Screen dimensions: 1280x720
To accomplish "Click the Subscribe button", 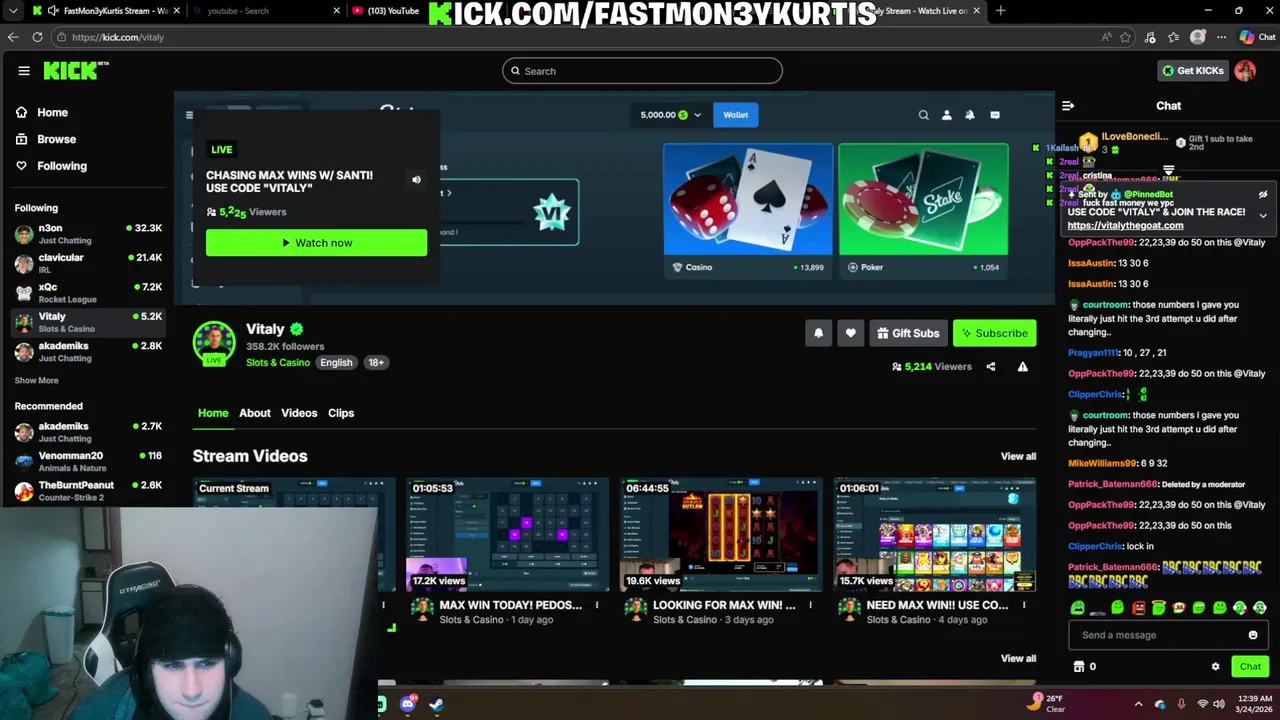I will point(995,334).
